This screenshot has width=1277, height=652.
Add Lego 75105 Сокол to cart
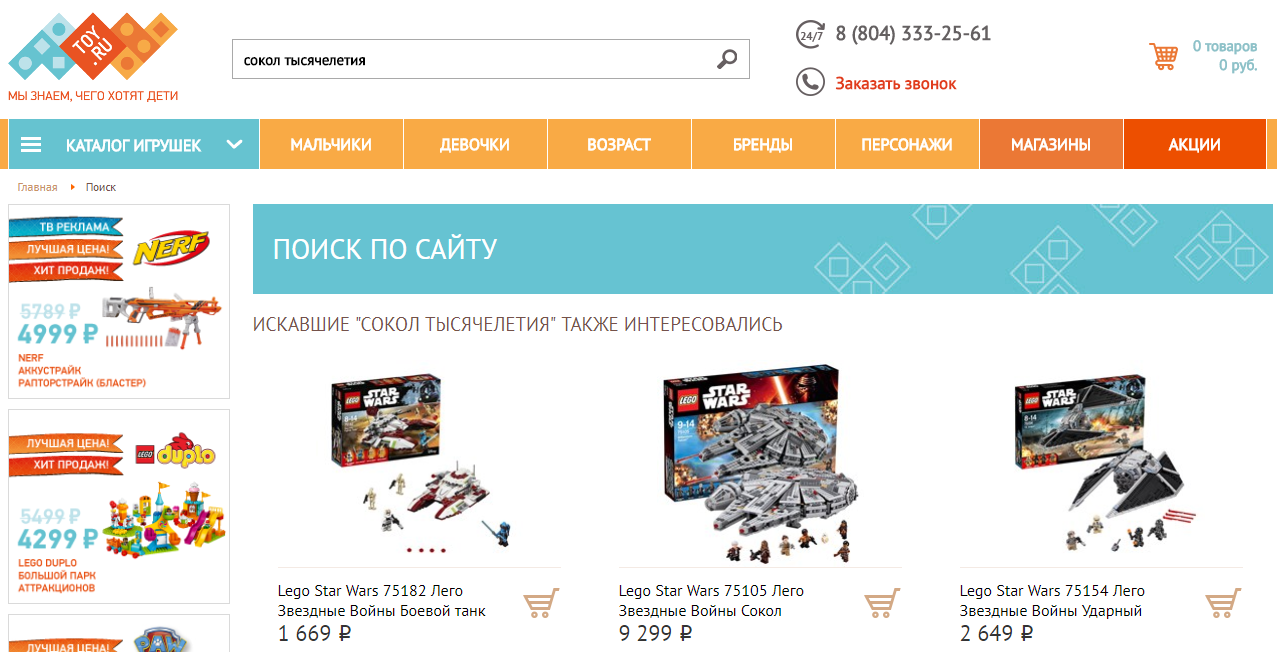click(882, 603)
